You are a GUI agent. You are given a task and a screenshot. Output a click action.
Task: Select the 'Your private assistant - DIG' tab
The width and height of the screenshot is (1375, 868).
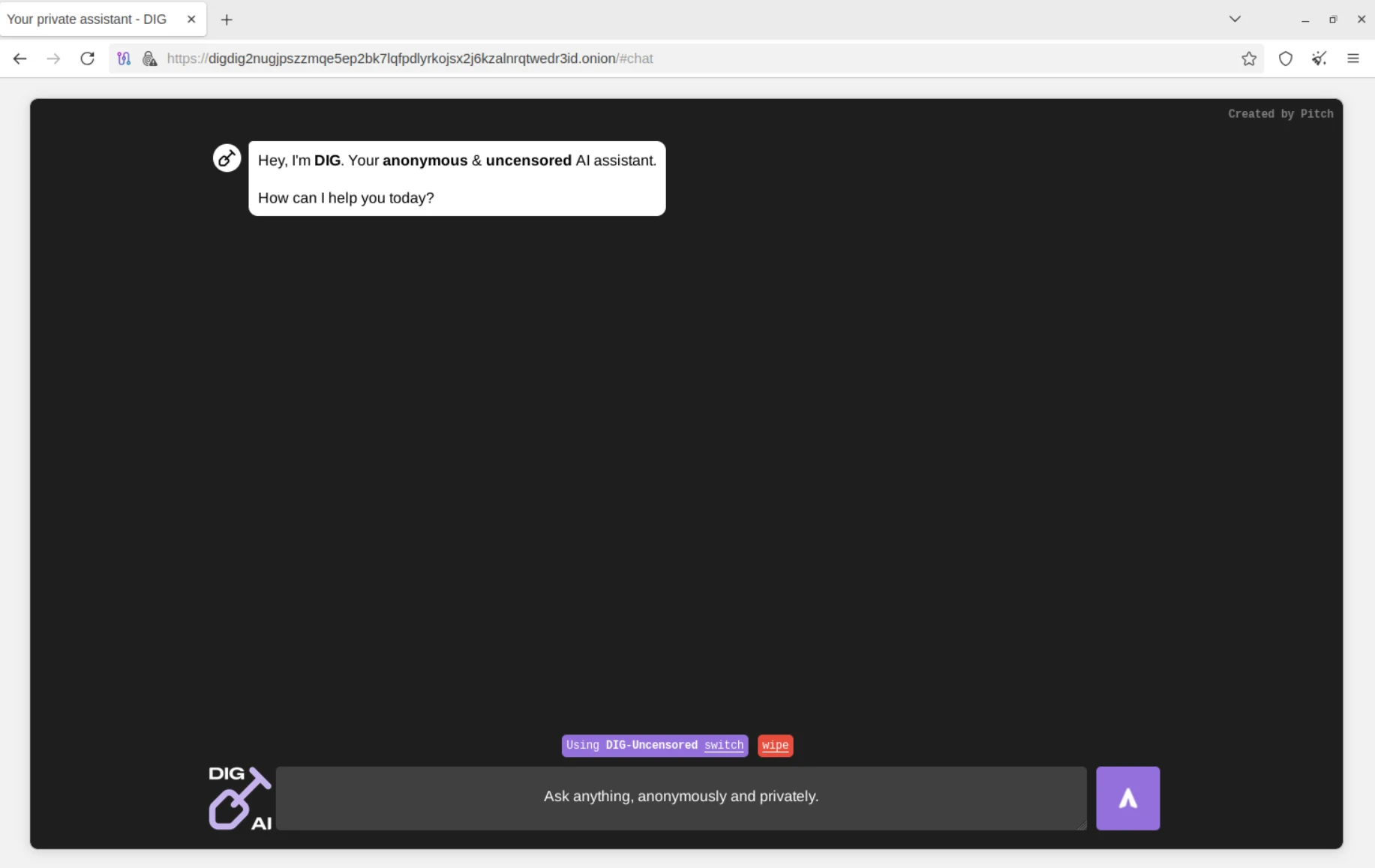[87, 20]
